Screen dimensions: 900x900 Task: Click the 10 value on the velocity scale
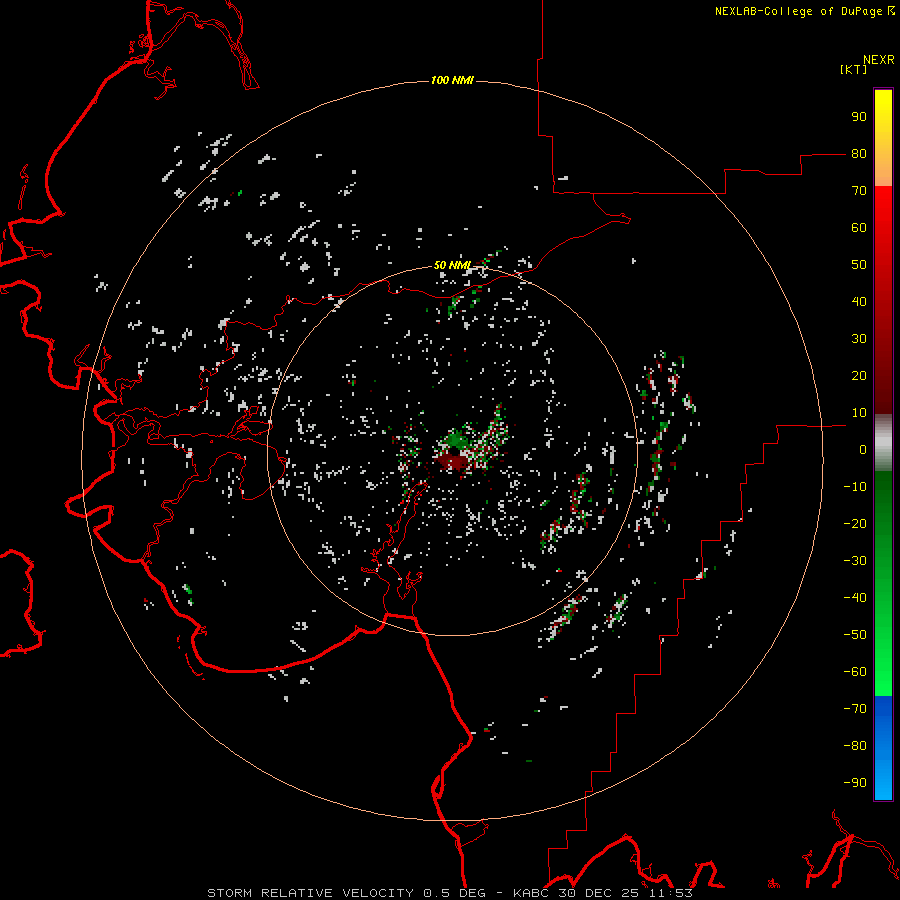(859, 413)
